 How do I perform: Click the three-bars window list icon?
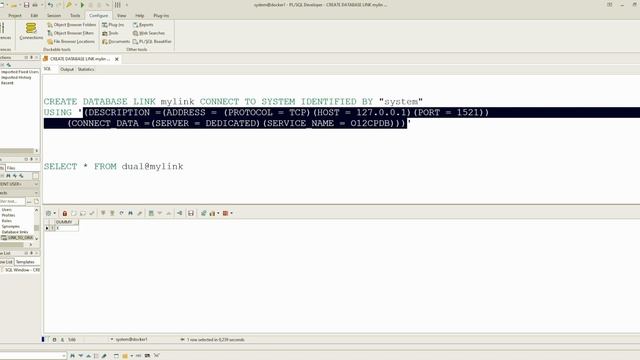tap(118, 5)
